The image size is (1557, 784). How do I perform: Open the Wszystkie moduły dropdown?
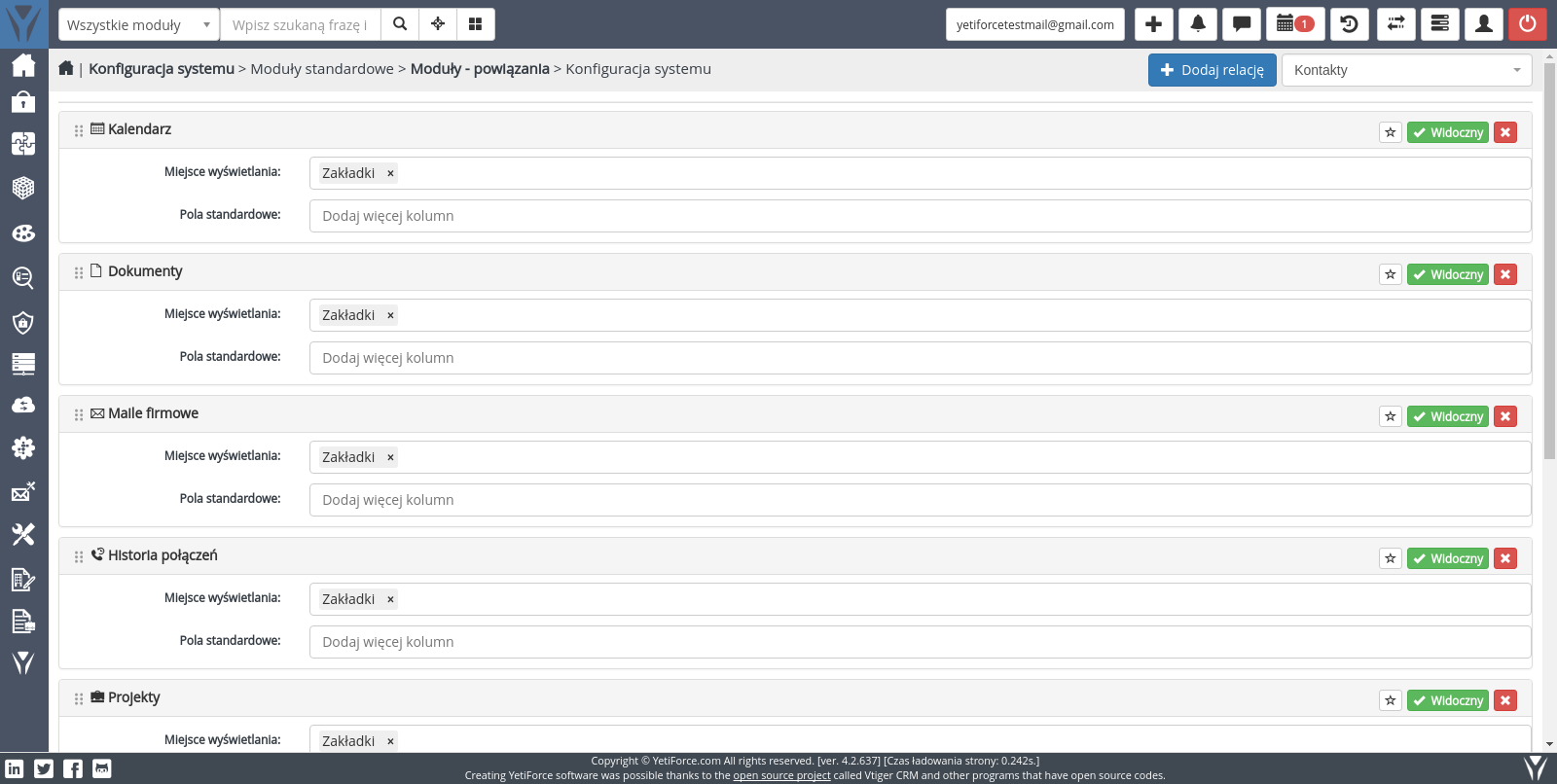[x=139, y=24]
